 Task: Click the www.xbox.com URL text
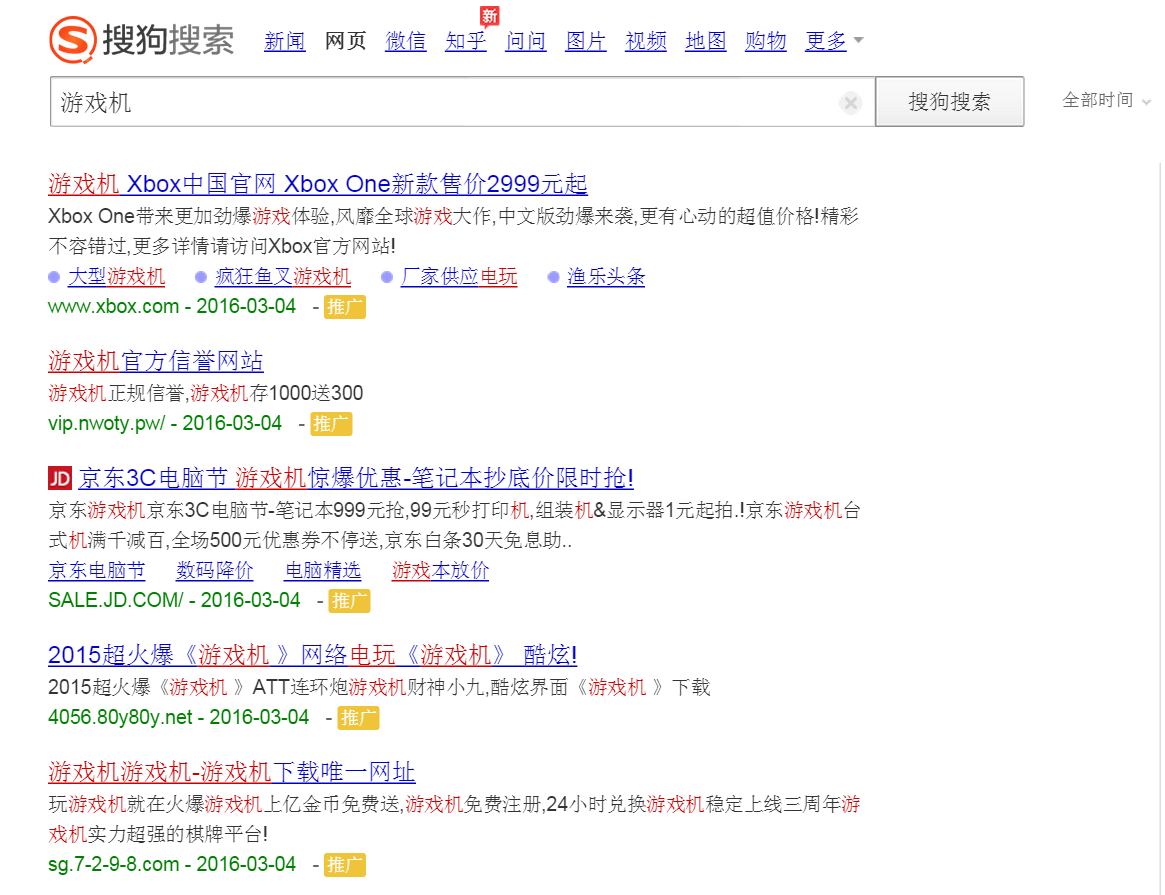114,306
